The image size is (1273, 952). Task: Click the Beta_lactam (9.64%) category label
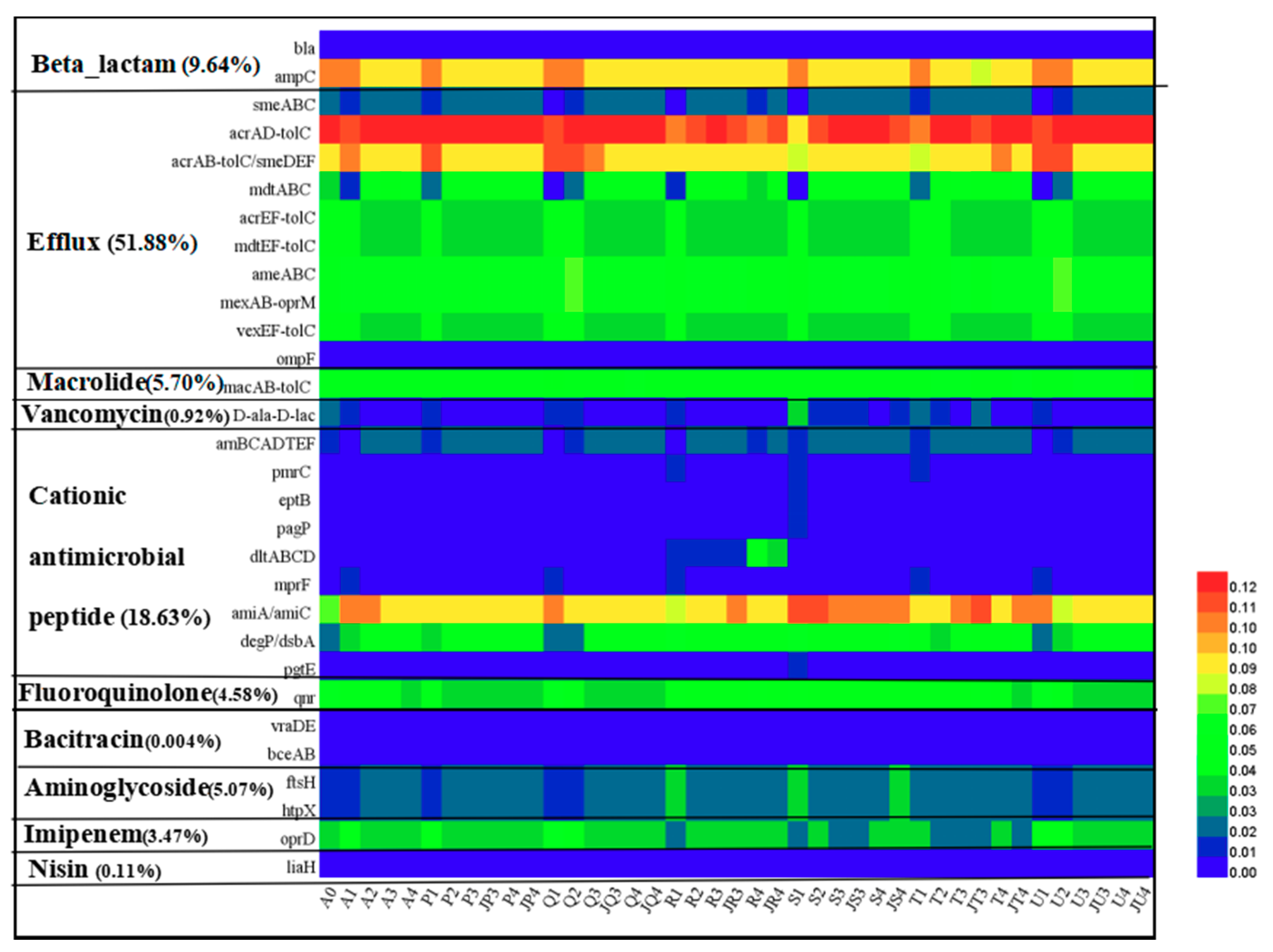tap(145, 64)
